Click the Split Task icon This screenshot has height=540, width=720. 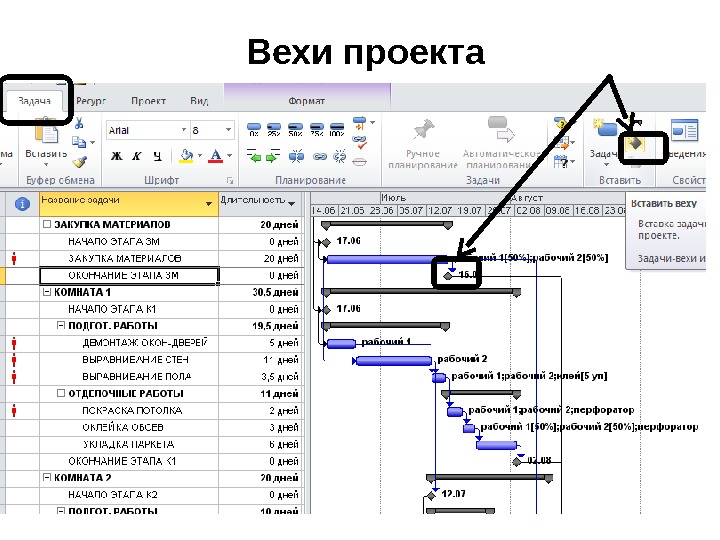pyautogui.click(x=296, y=157)
